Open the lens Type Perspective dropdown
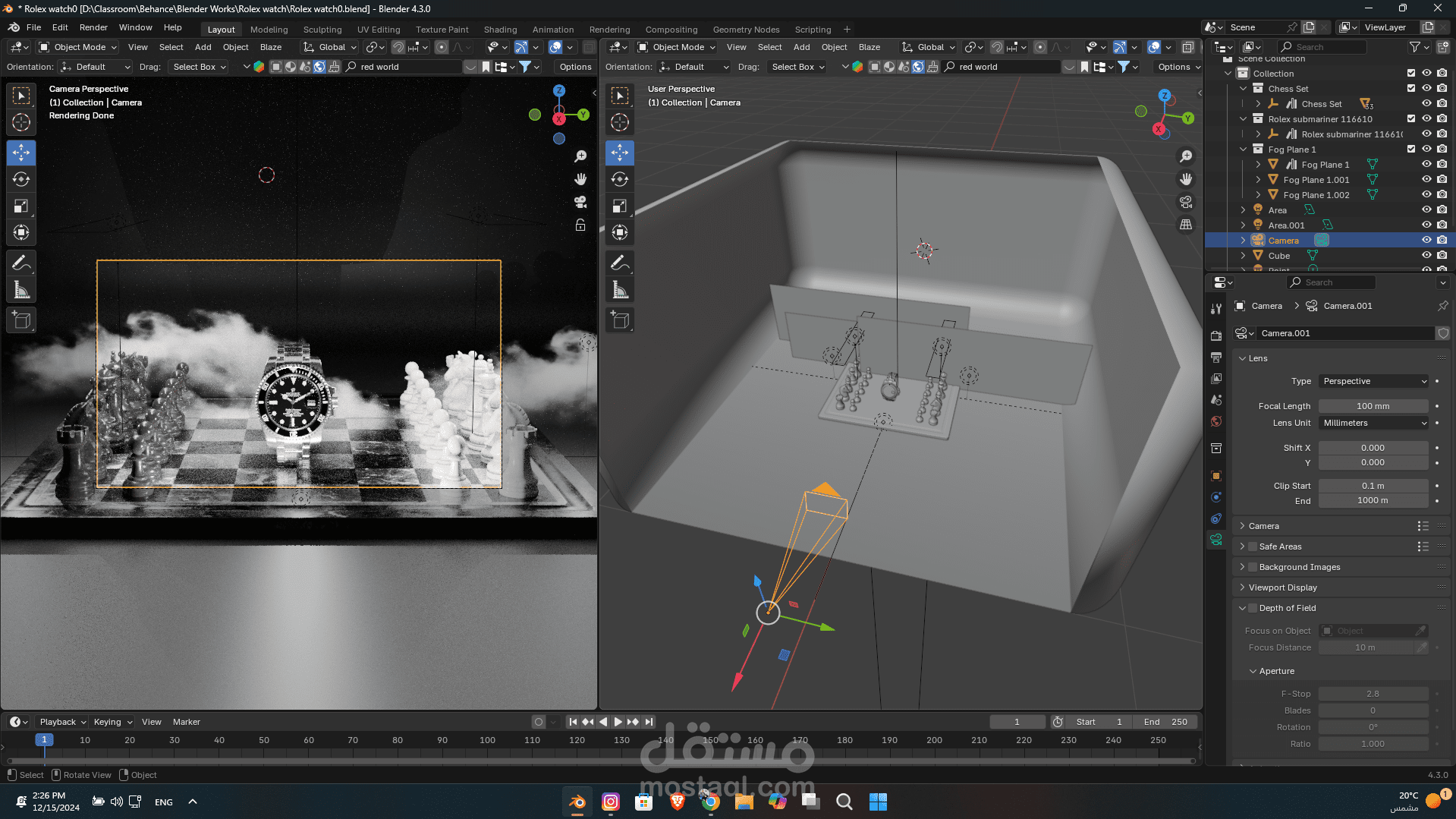The height and width of the screenshot is (819, 1456). [x=1374, y=381]
